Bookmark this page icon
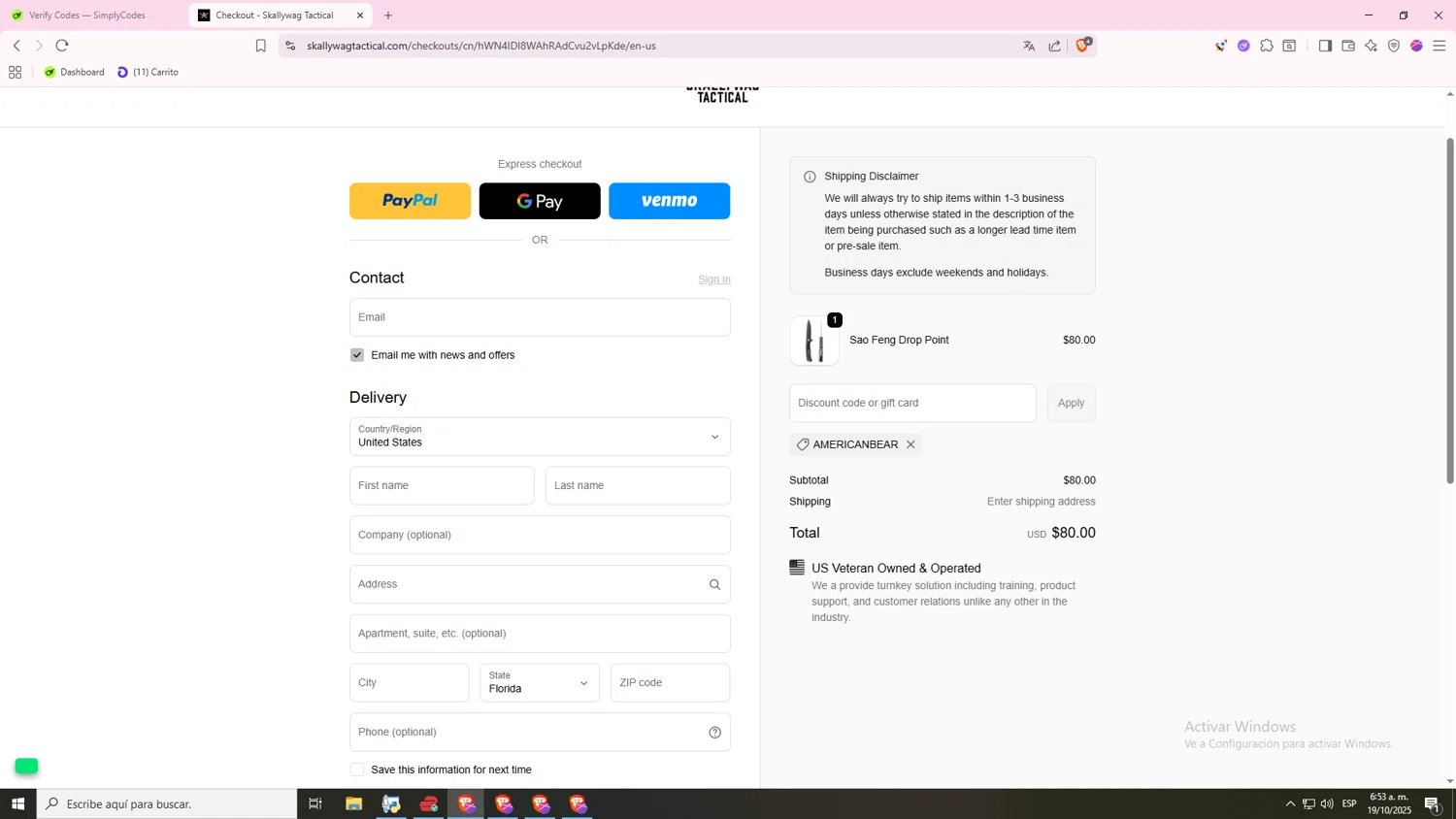 point(260,46)
